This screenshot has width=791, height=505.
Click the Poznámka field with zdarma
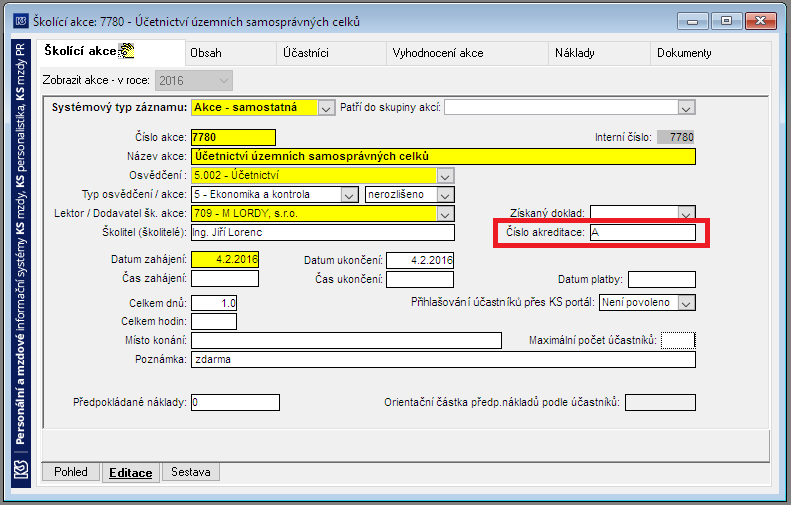[x=443, y=360]
